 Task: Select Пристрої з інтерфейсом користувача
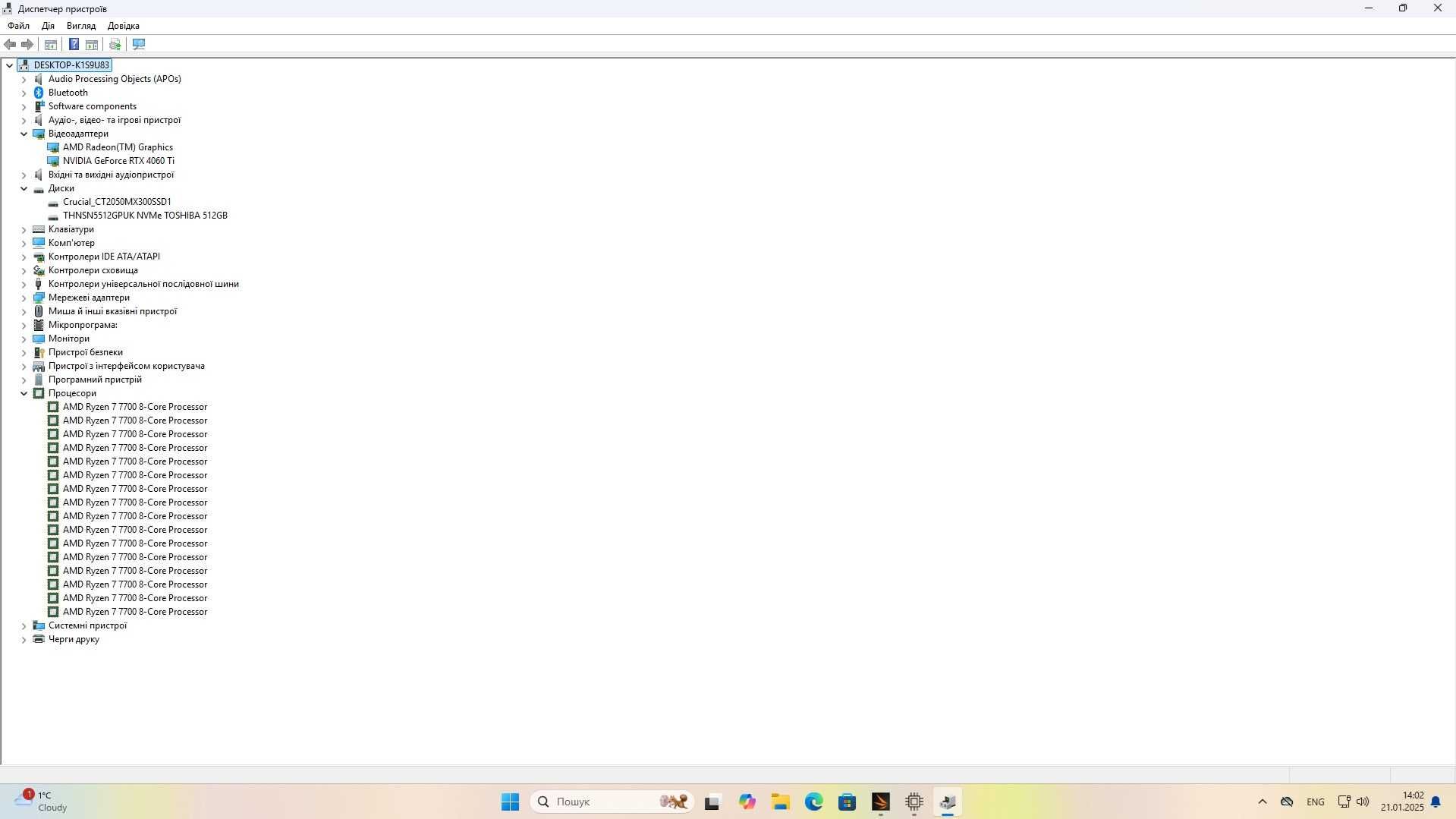click(x=127, y=366)
